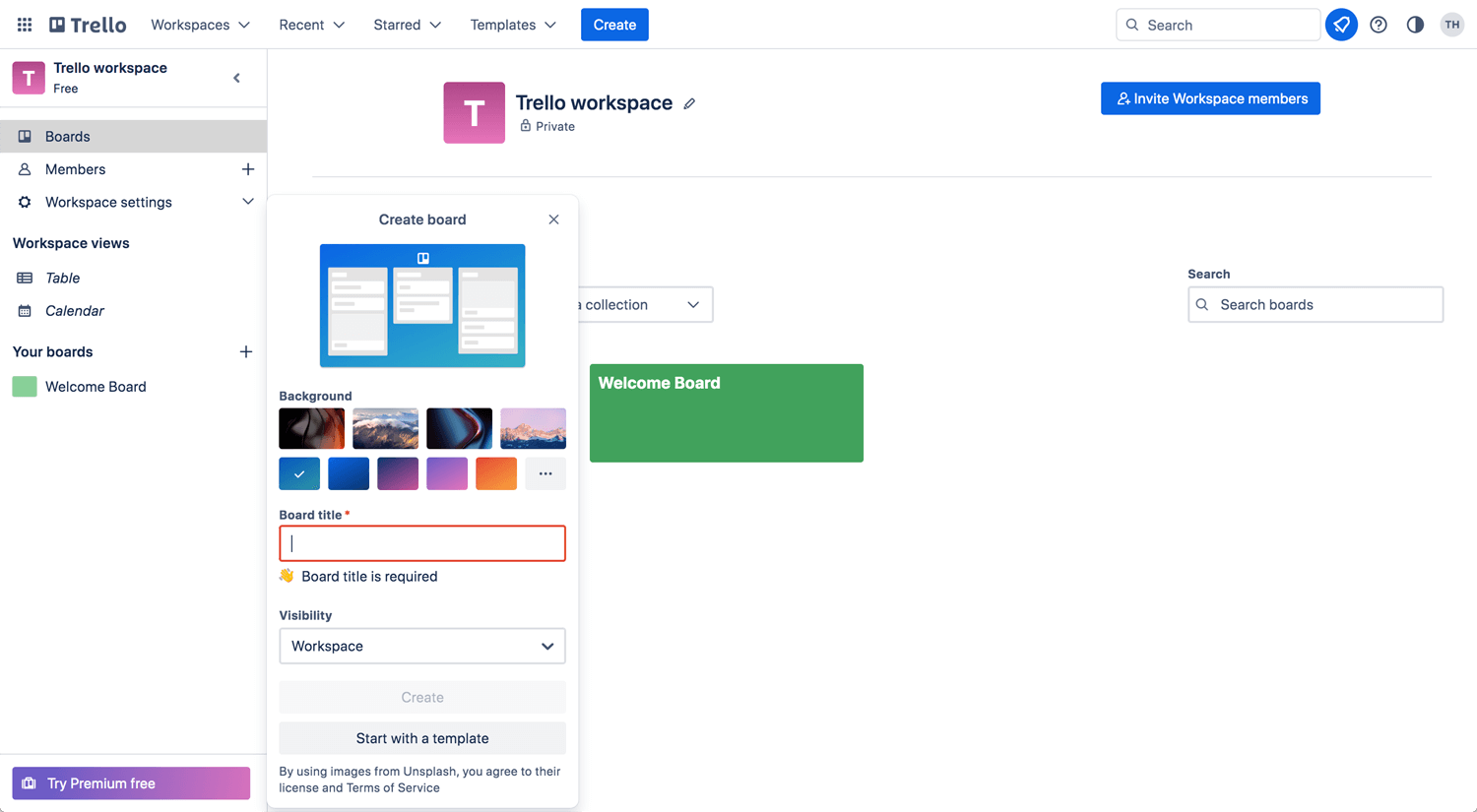Image resolution: width=1477 pixels, height=812 pixels.
Task: Click Try Premium free button
Action: click(131, 783)
